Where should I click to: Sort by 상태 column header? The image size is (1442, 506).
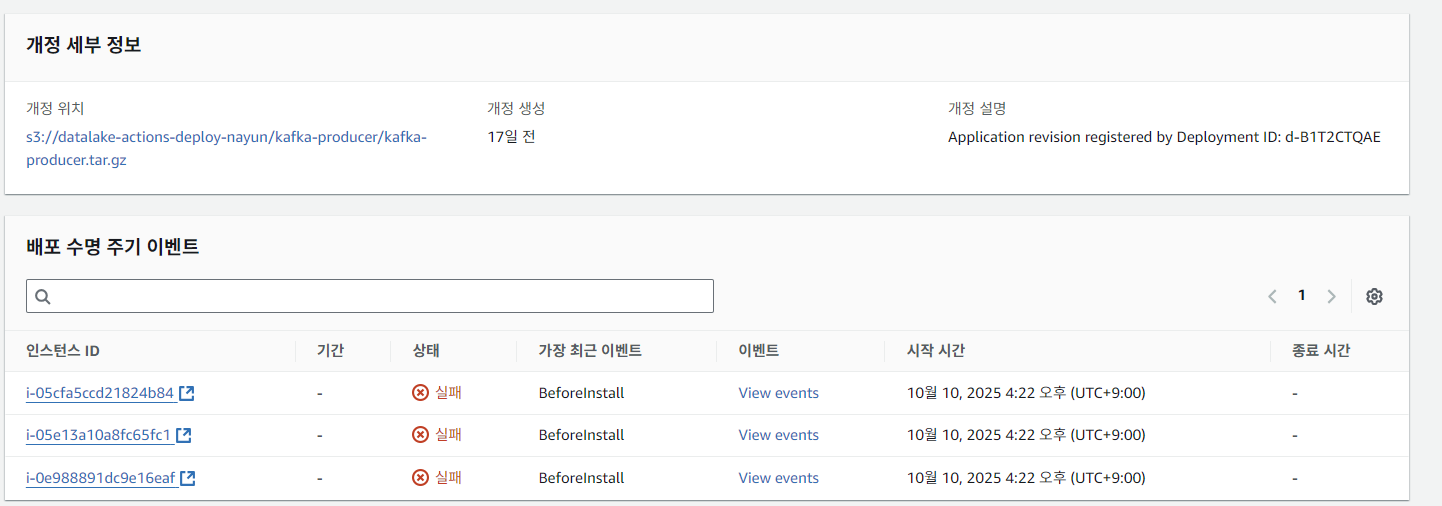click(x=426, y=351)
